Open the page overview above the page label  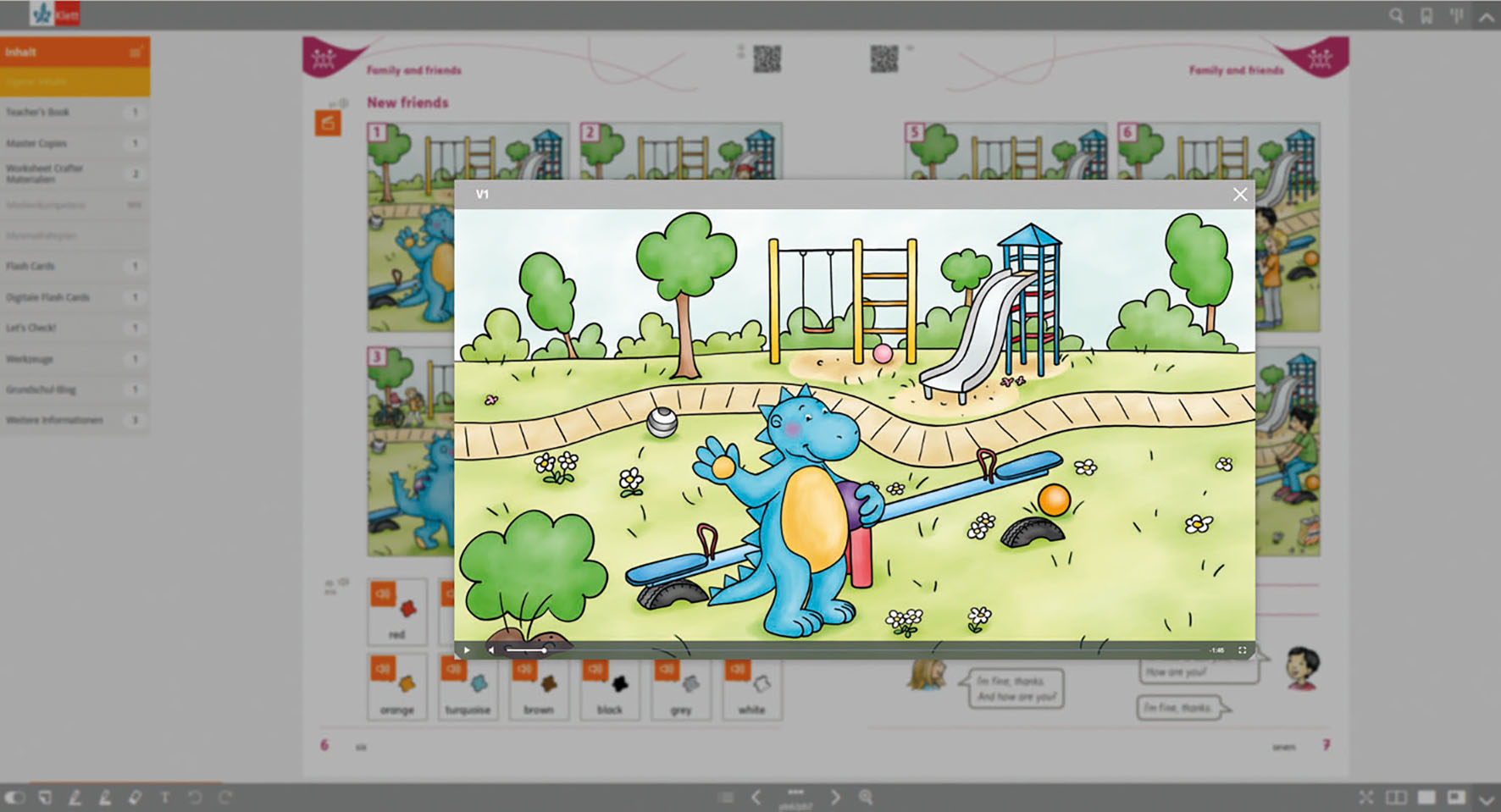[x=795, y=793]
